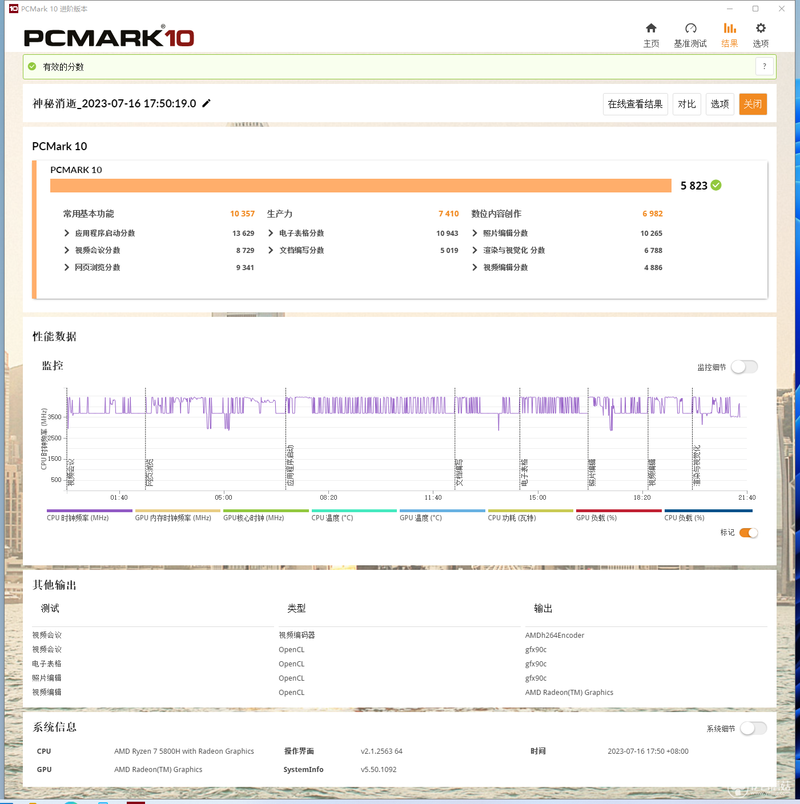The width and height of the screenshot is (800, 804).
Task: Click the 网页浏览 marker on chart
Action: pyautogui.click(x=150, y=472)
